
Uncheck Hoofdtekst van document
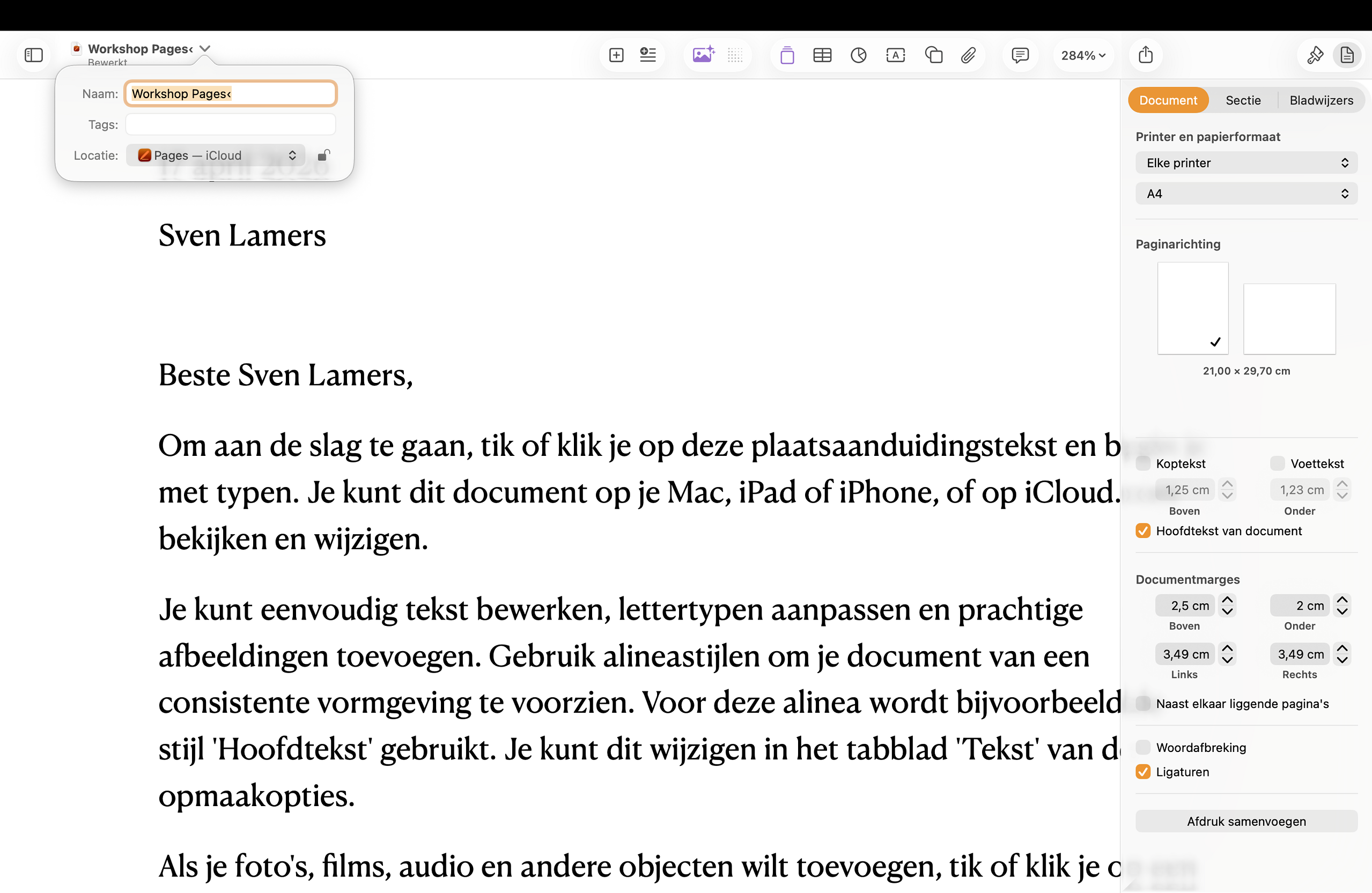1143,531
